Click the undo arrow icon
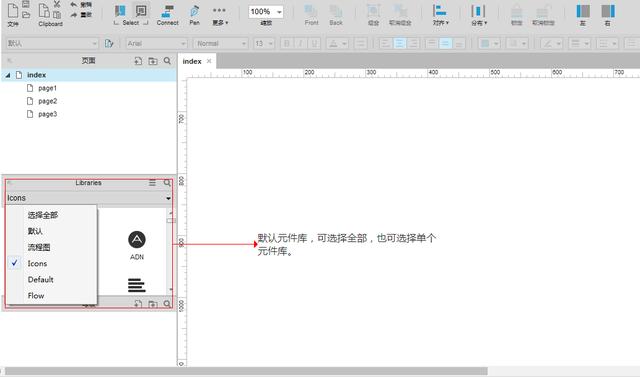Screen dimensions: 640x377 tap(73, 4)
